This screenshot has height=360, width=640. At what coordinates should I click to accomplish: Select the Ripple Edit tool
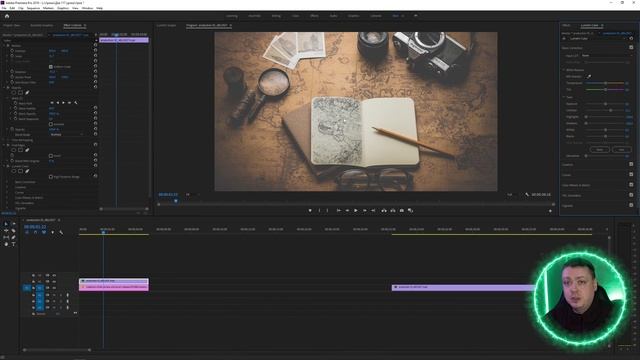6,231
